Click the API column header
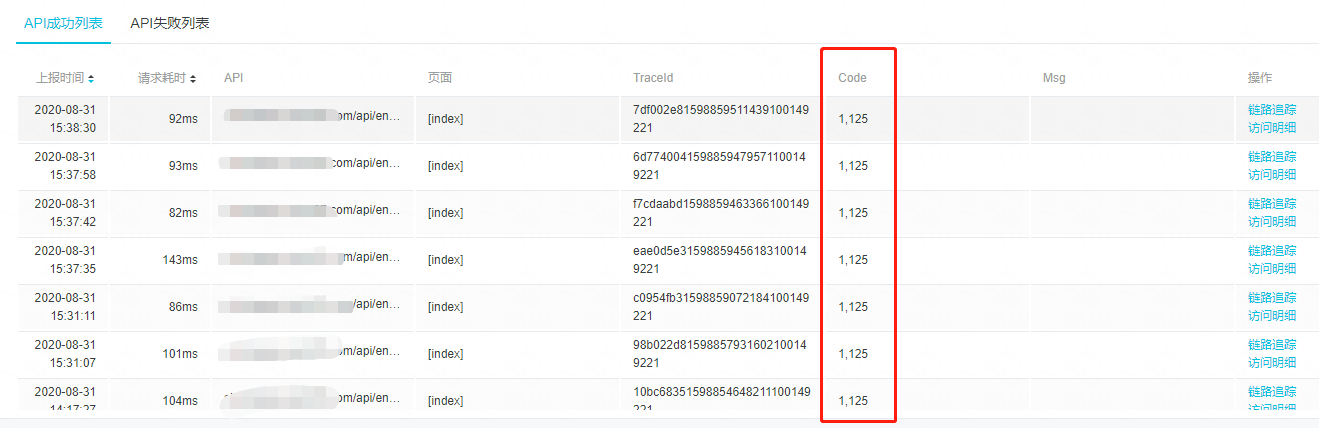Screen dimensions: 1319x428 [233, 78]
